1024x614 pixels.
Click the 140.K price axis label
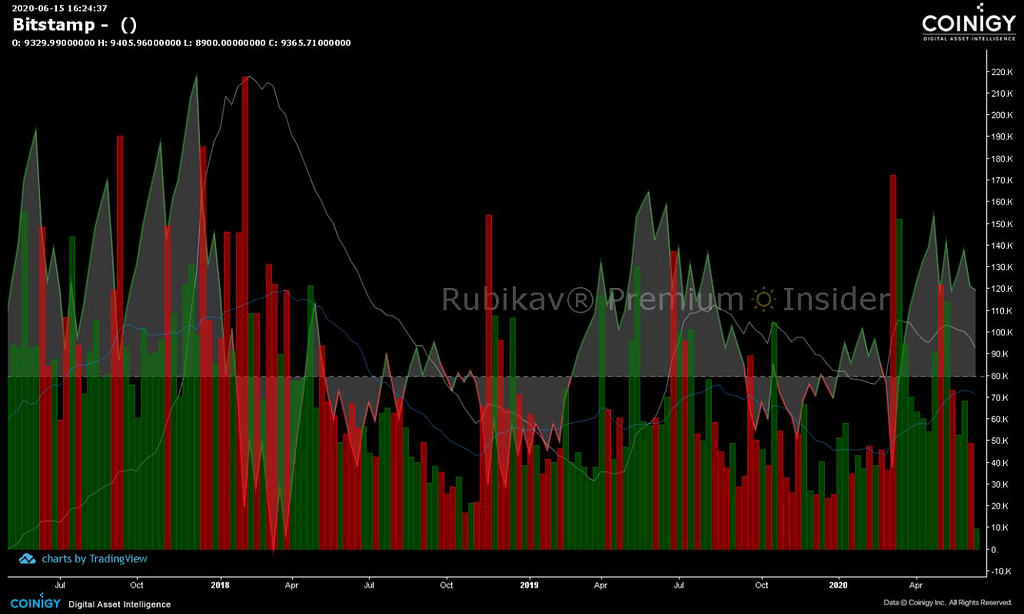click(x=1002, y=246)
